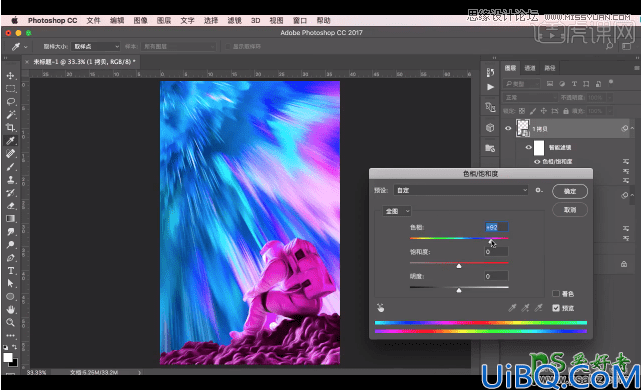This screenshot has height=391, width=641.
Task: Filter layers by type (T) icon
Action: tap(574, 84)
